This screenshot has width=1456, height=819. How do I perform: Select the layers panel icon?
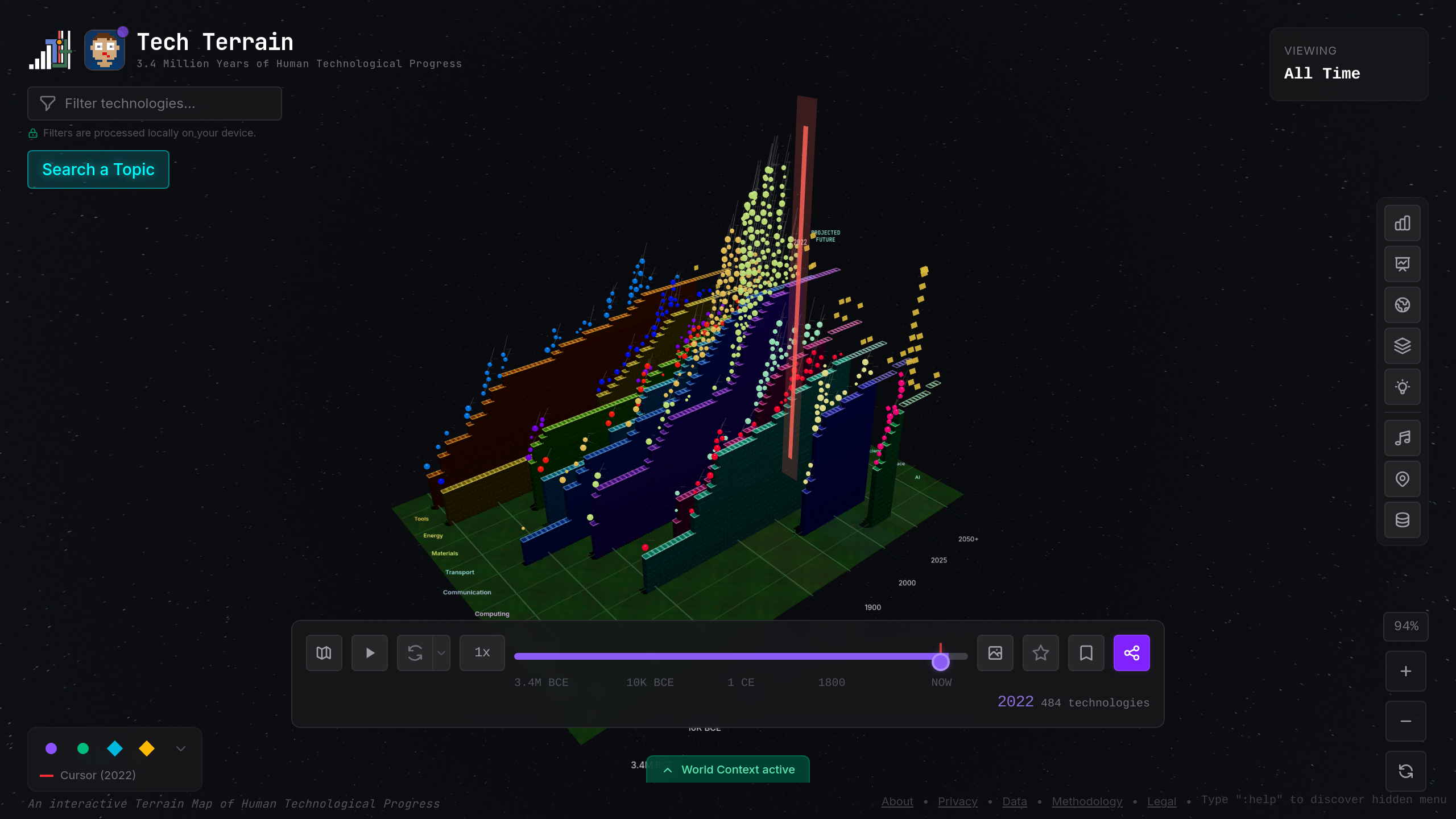1402,346
